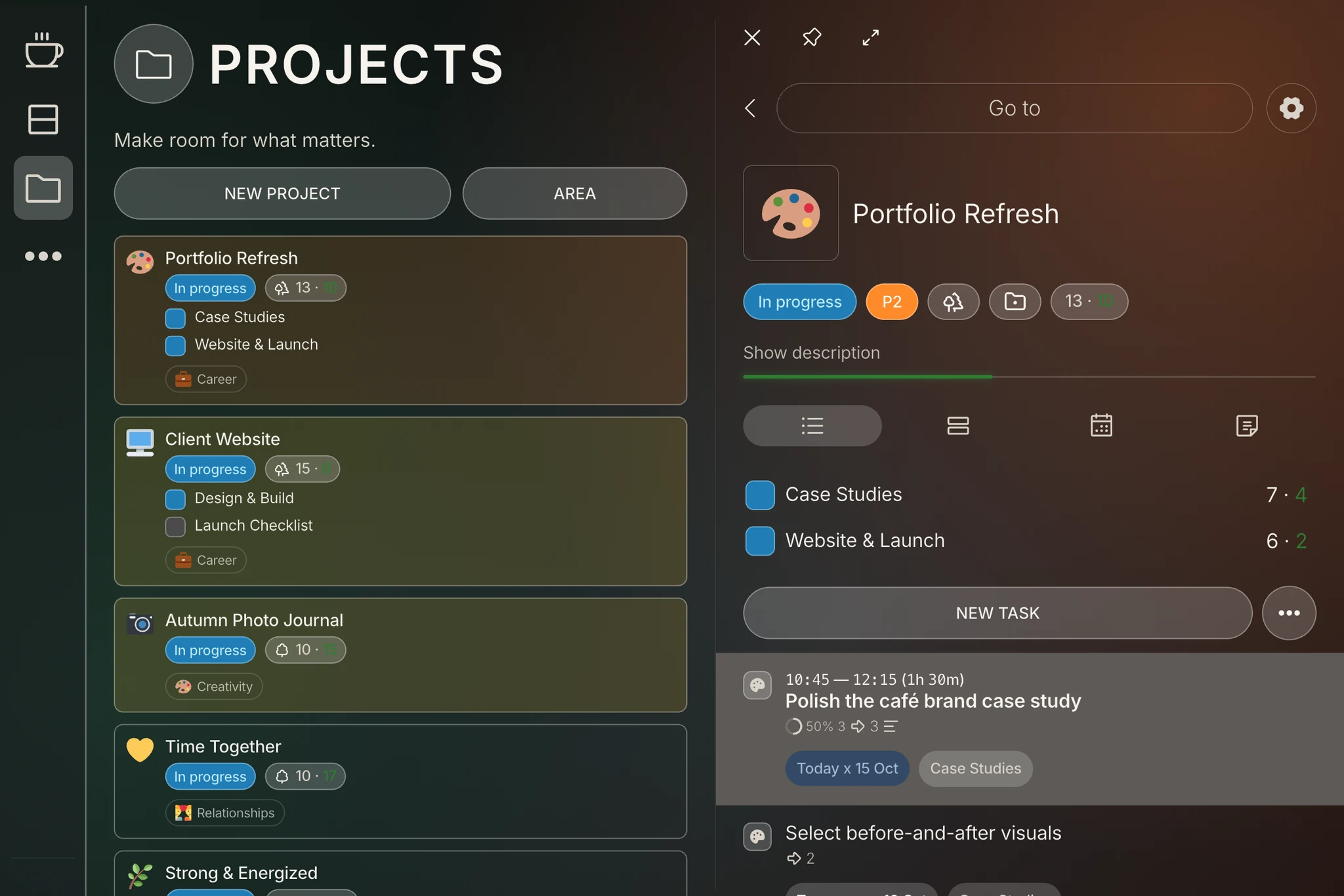Click the folder badge in project header
1344x896 pixels.
pos(1015,302)
